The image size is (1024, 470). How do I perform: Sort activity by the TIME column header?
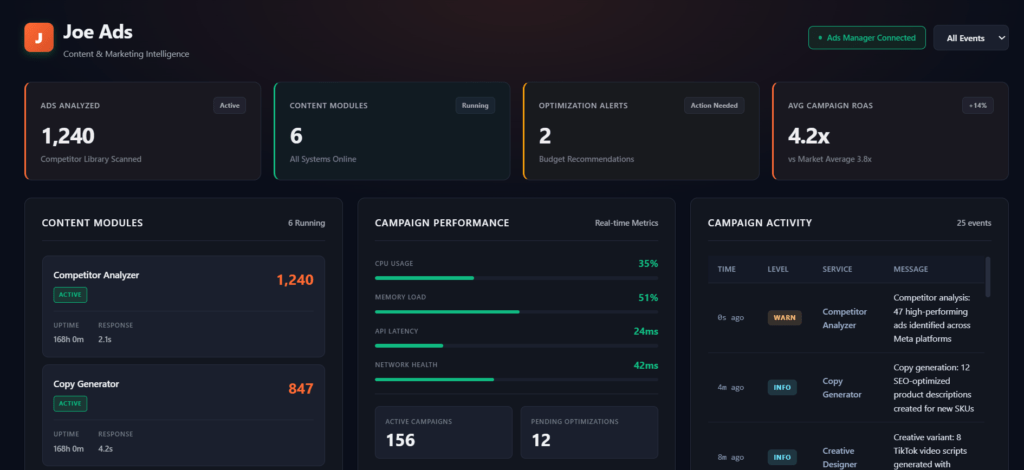point(727,269)
